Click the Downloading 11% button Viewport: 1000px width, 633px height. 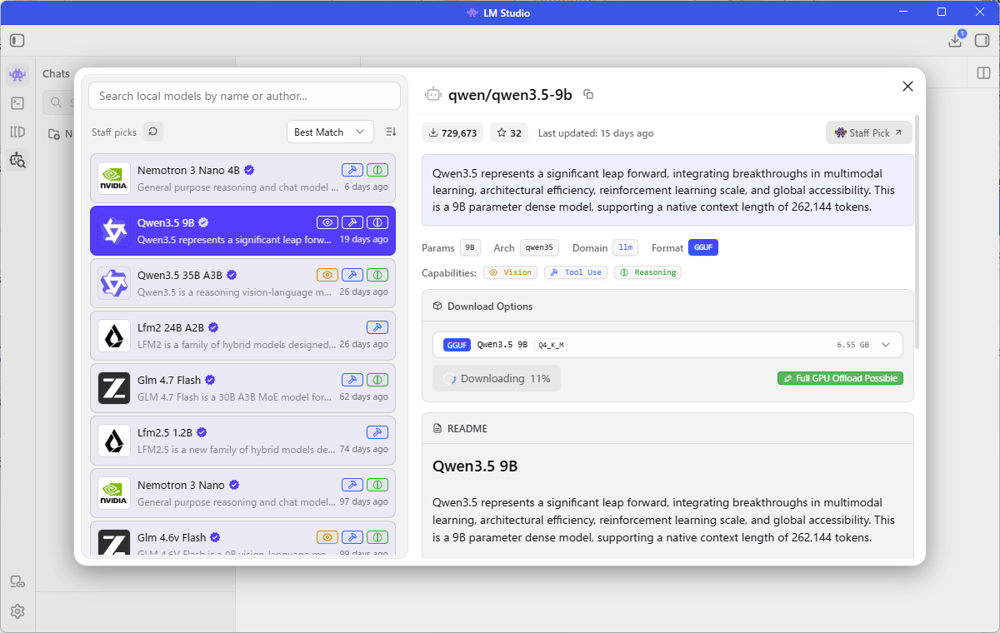(497, 379)
